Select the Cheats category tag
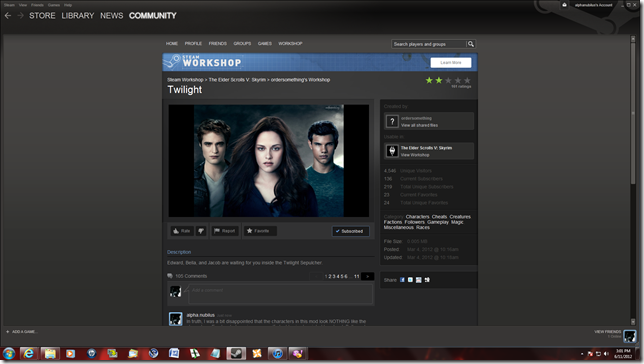 (x=439, y=217)
